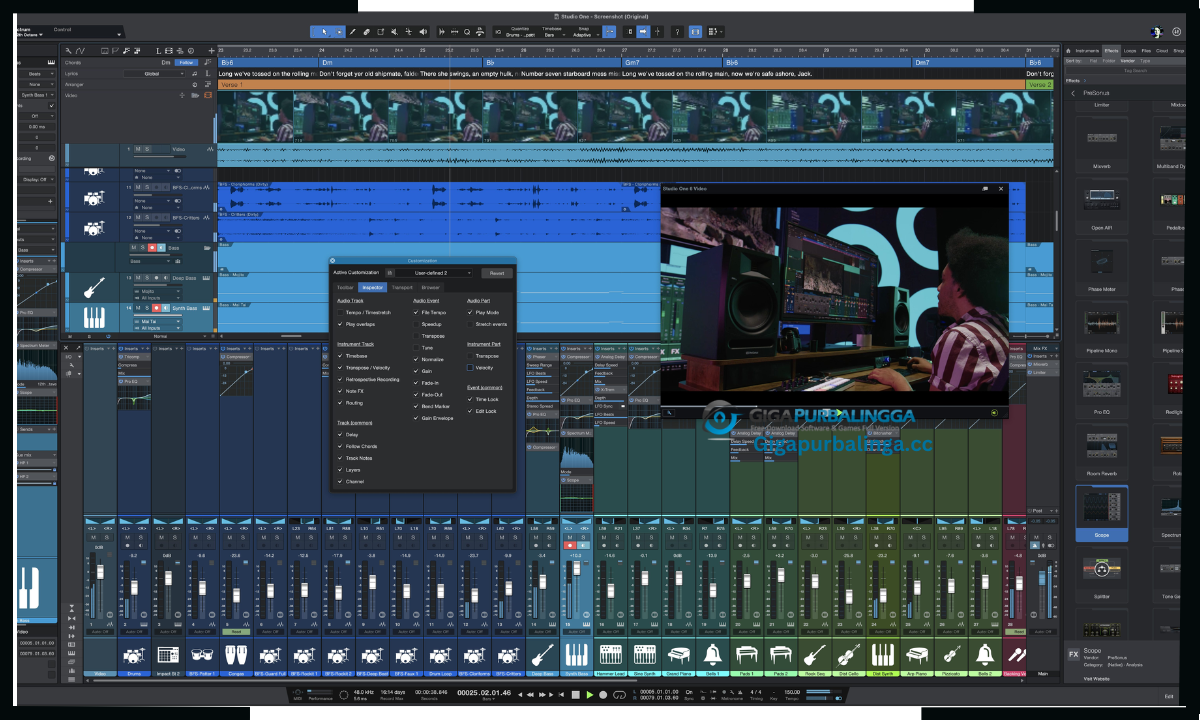Click the Impact channel pad grid icon

168,655
